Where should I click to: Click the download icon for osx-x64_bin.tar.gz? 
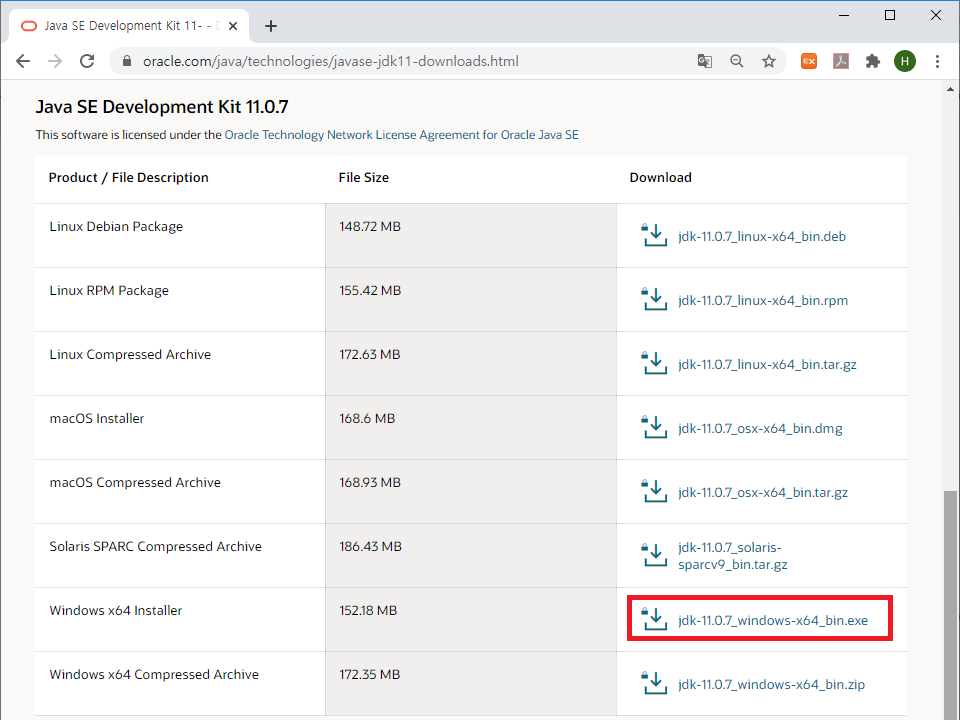pyautogui.click(x=654, y=492)
